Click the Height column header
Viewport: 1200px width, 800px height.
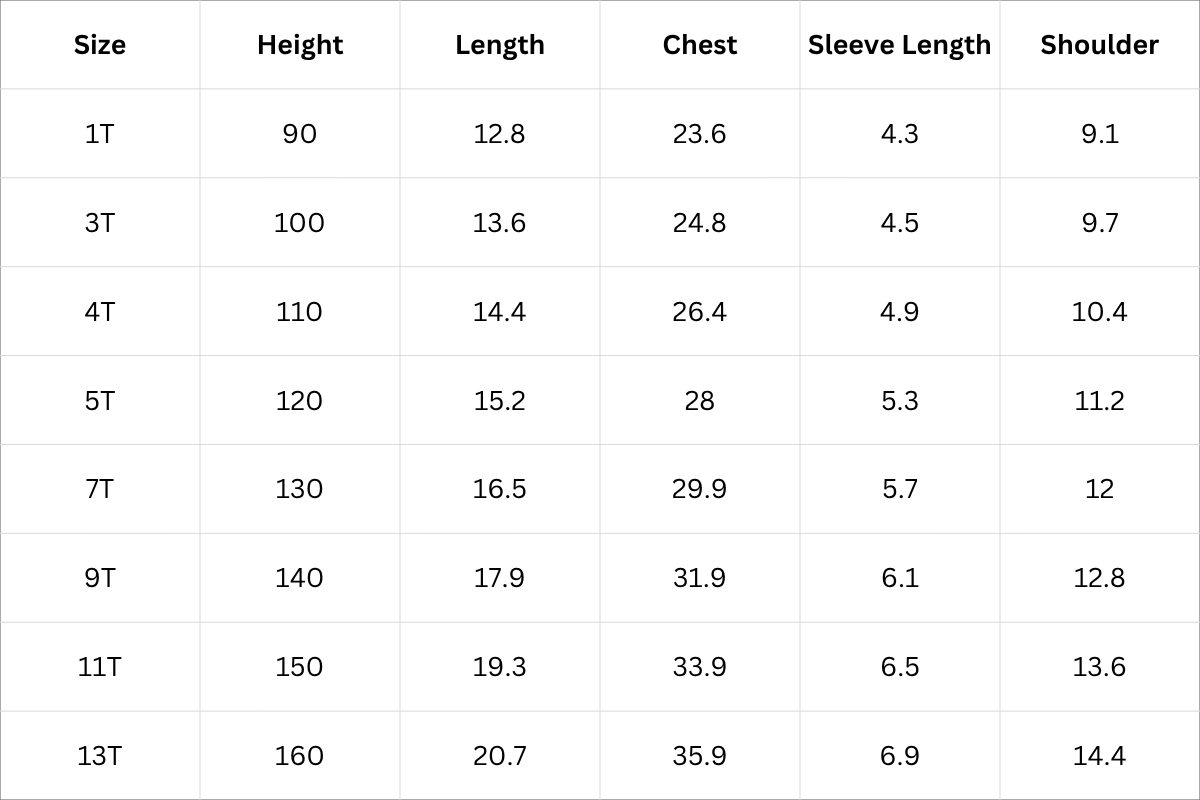pos(300,45)
